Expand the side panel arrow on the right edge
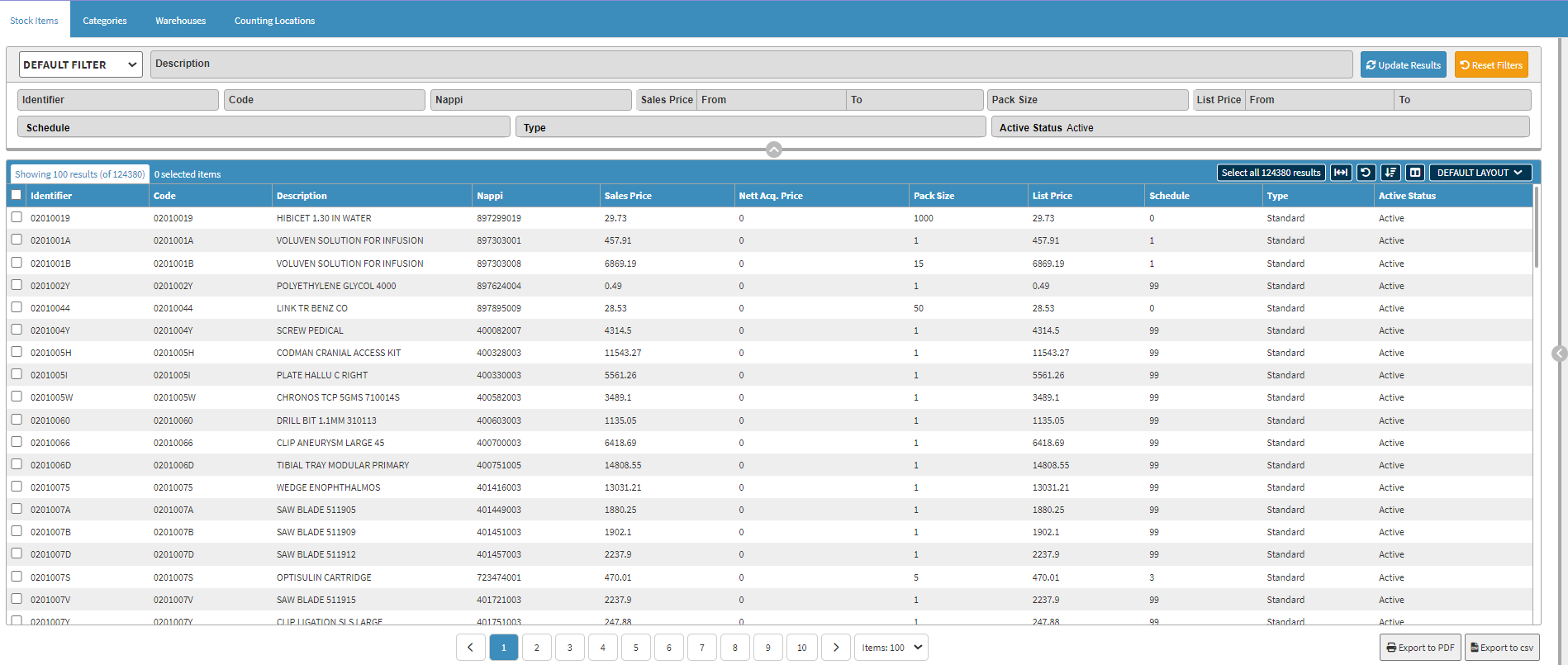 pos(1559,354)
